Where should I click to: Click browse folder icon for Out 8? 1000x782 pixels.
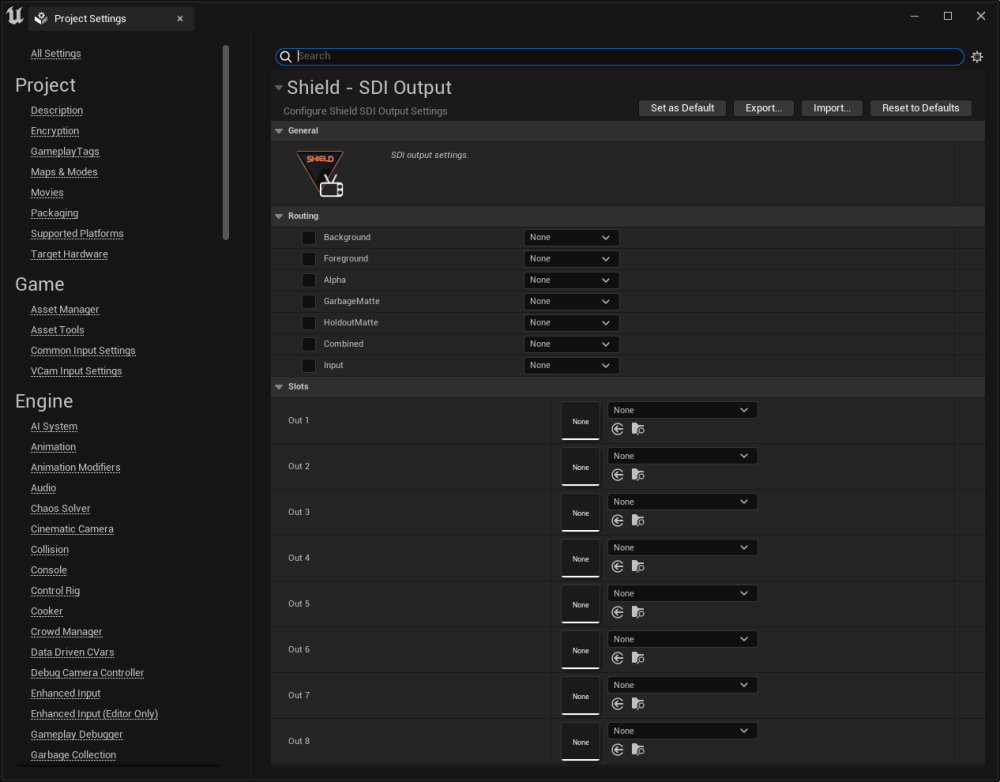[638, 750]
